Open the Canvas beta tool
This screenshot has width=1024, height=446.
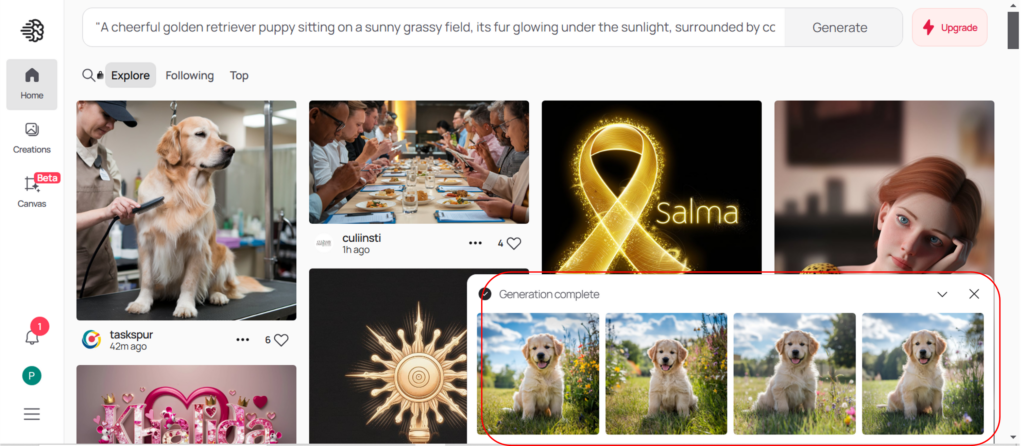coord(32,191)
